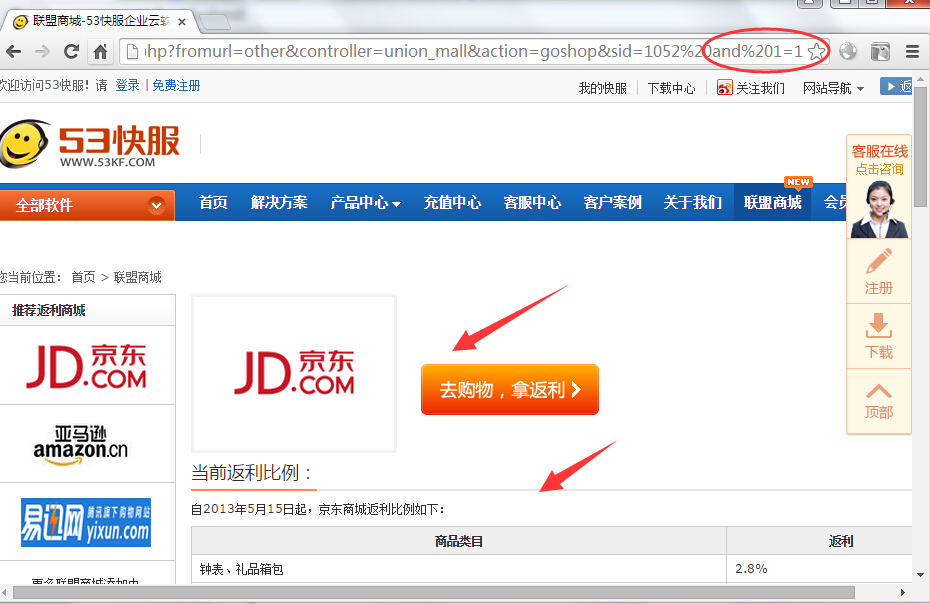
Task: Expand the 网站导航 dropdown
Action: pos(833,88)
